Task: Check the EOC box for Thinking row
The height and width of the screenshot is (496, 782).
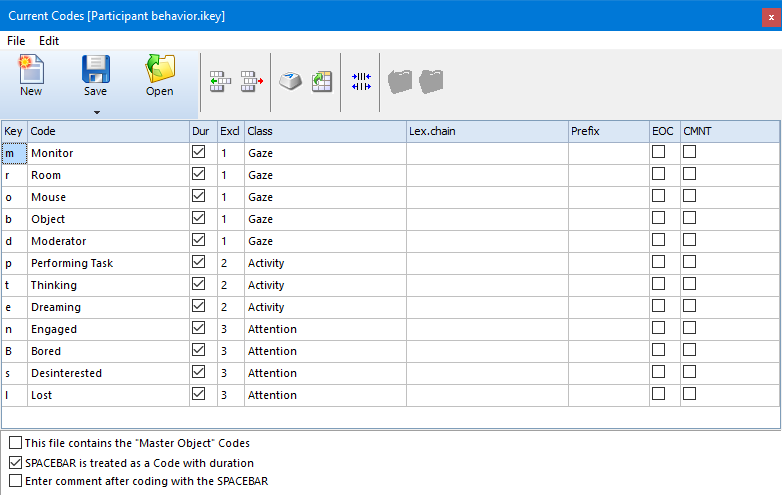Action: click(658, 284)
